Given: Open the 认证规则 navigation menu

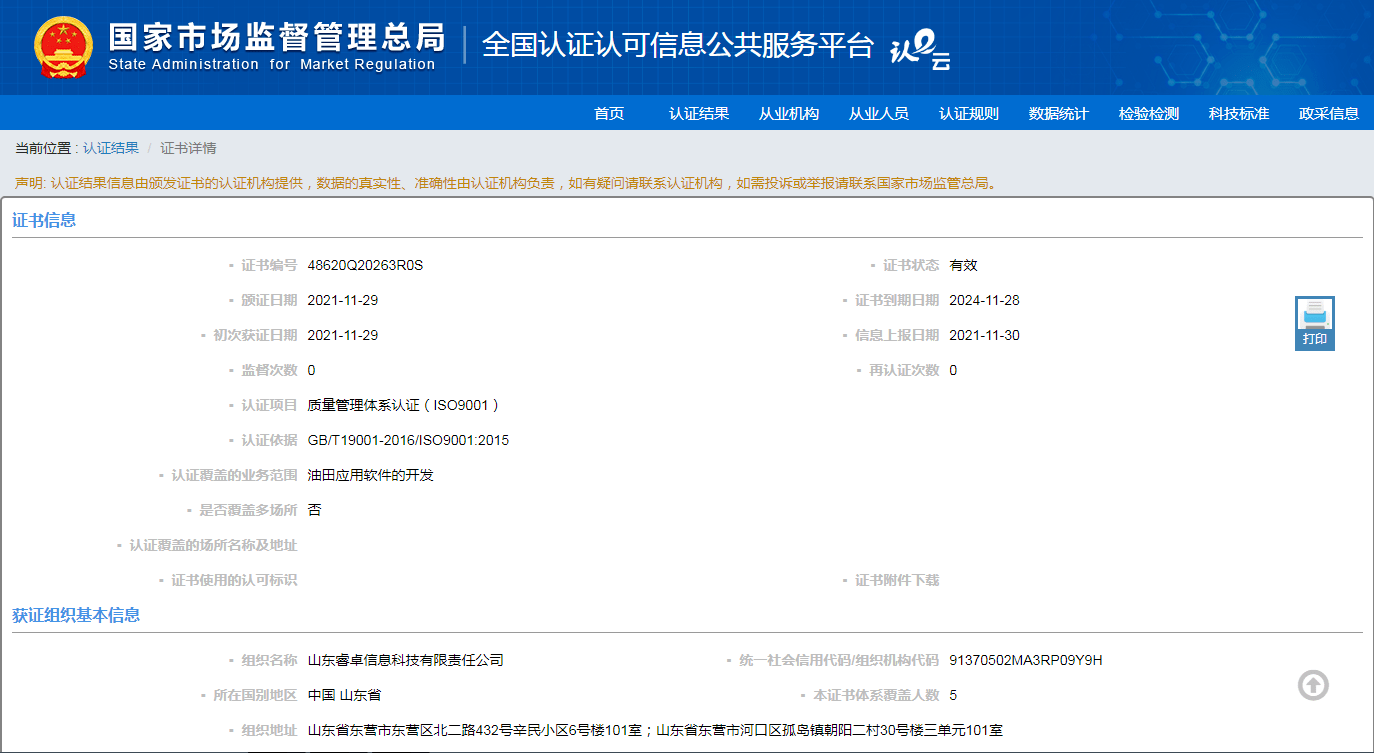Looking at the screenshot, I should coord(968,113).
